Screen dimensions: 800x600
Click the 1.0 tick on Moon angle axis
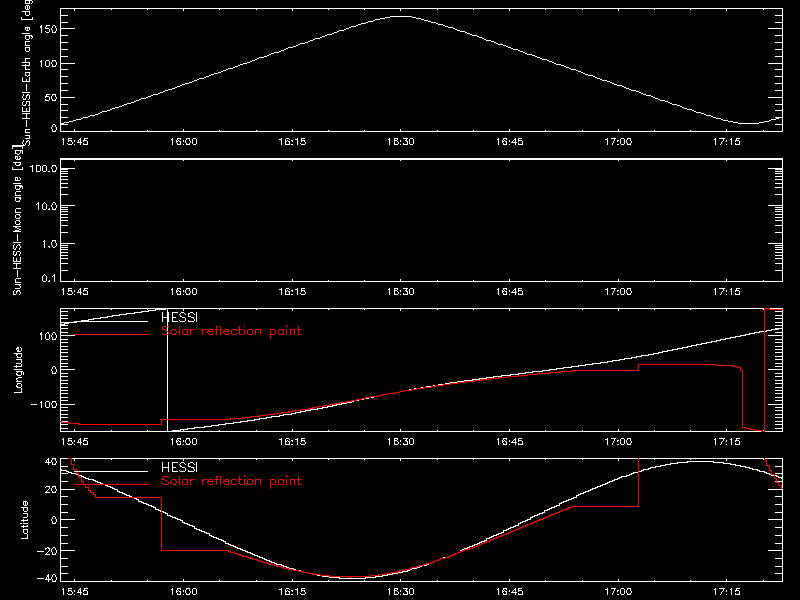point(48,244)
